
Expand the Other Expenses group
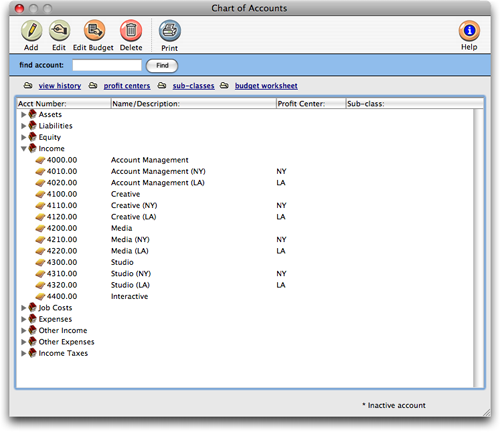click(x=23, y=342)
